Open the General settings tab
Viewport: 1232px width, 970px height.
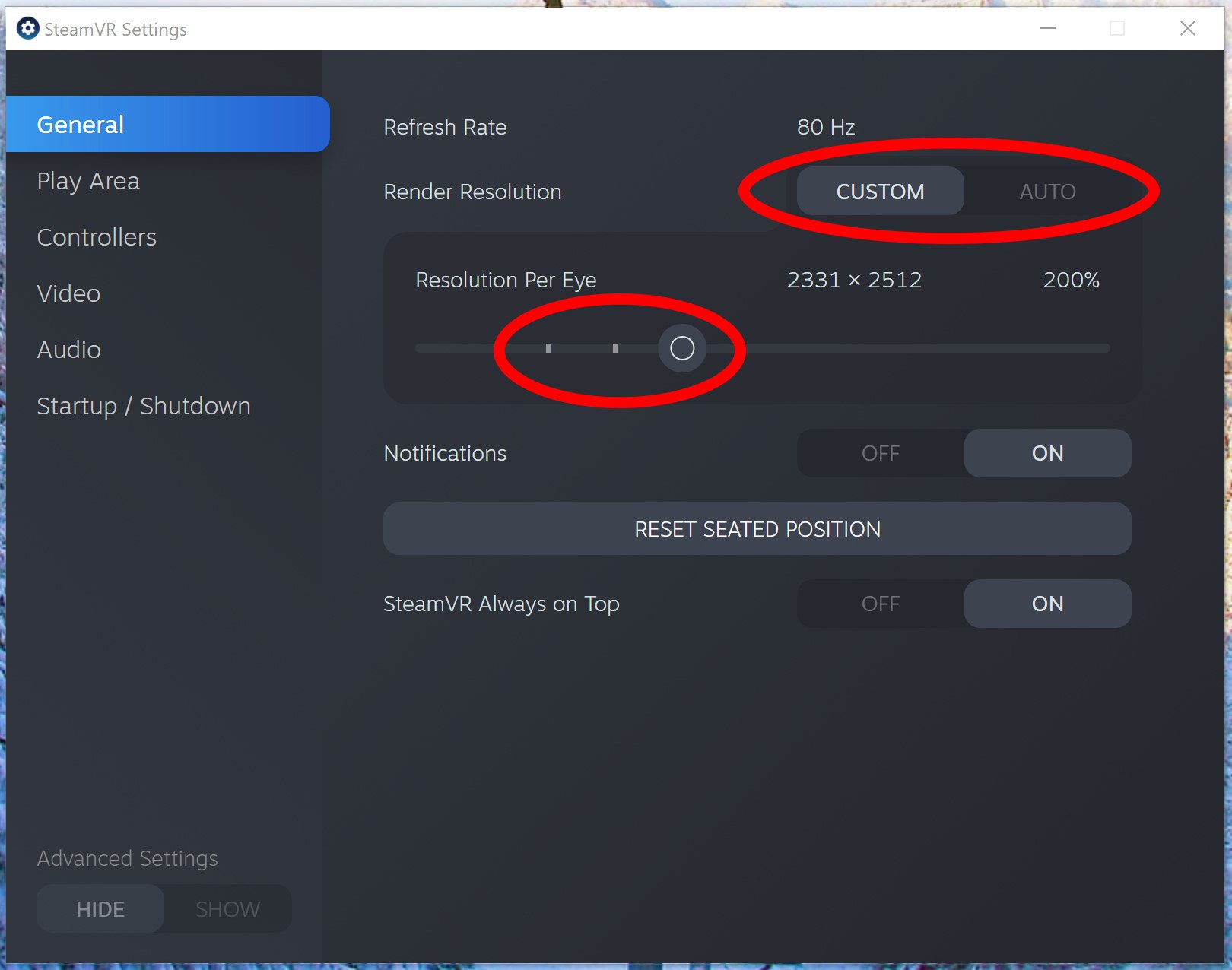[x=167, y=124]
